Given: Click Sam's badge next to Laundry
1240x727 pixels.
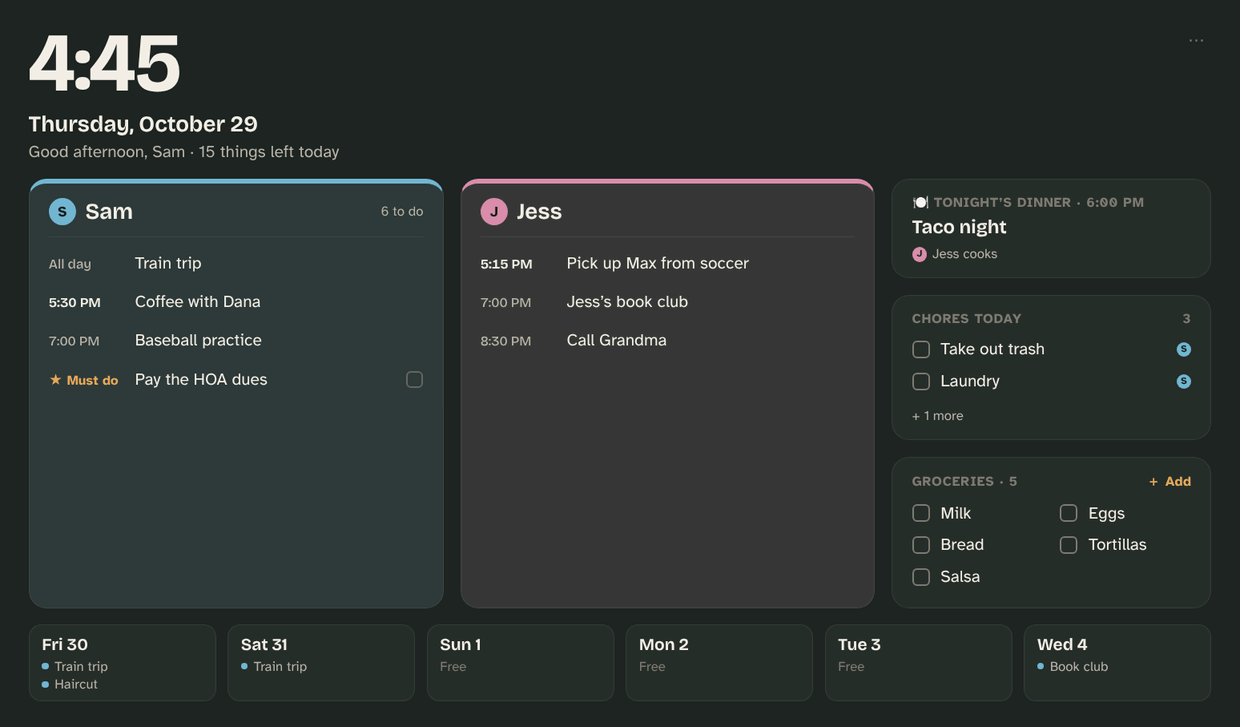Looking at the screenshot, I should pyautogui.click(x=1184, y=381).
